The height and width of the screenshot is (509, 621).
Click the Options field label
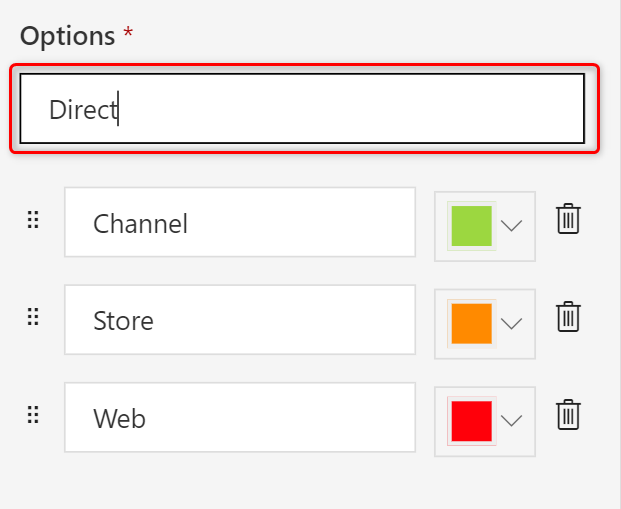click(67, 36)
